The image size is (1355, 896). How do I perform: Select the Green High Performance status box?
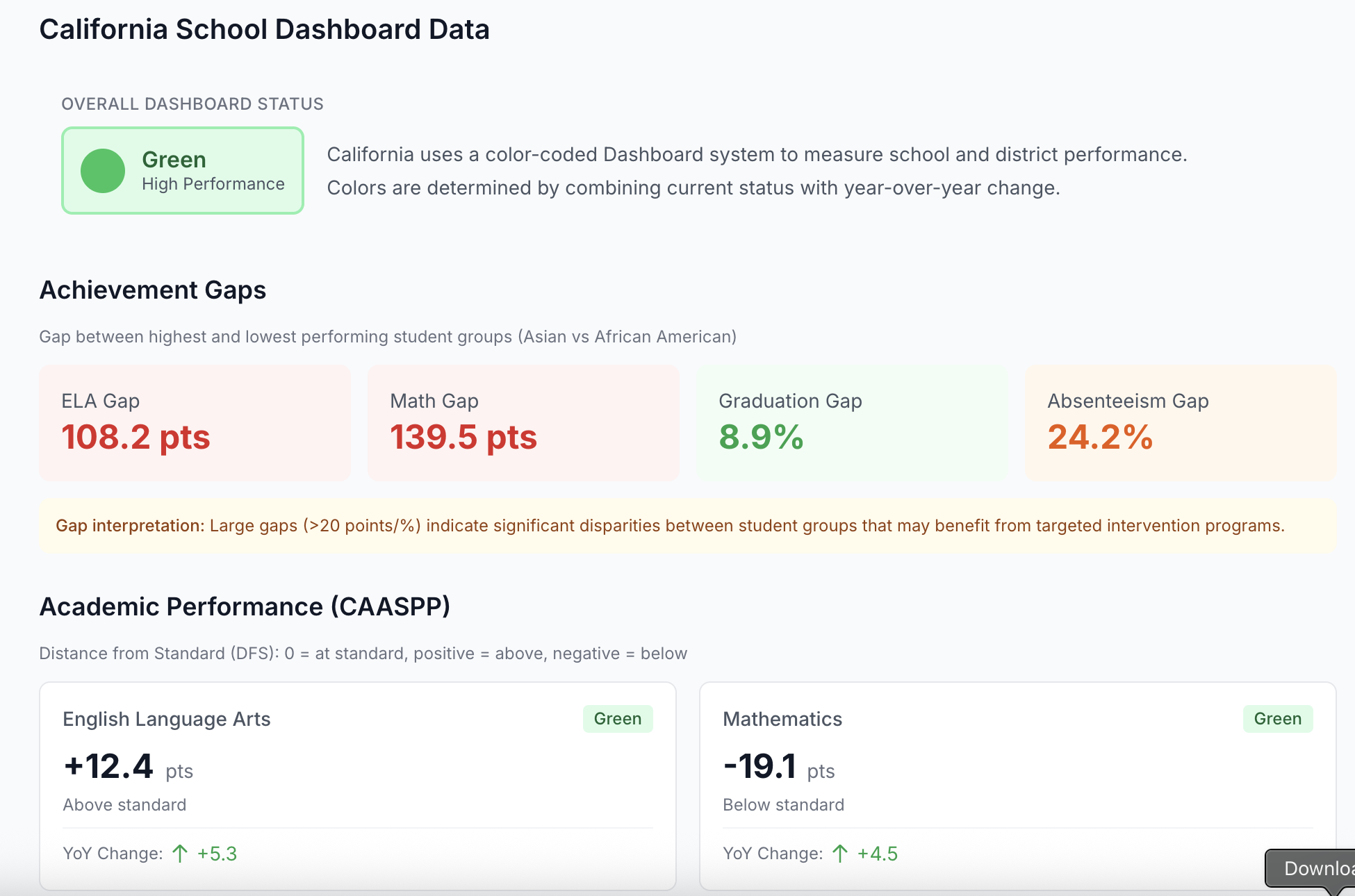pyautogui.click(x=183, y=171)
